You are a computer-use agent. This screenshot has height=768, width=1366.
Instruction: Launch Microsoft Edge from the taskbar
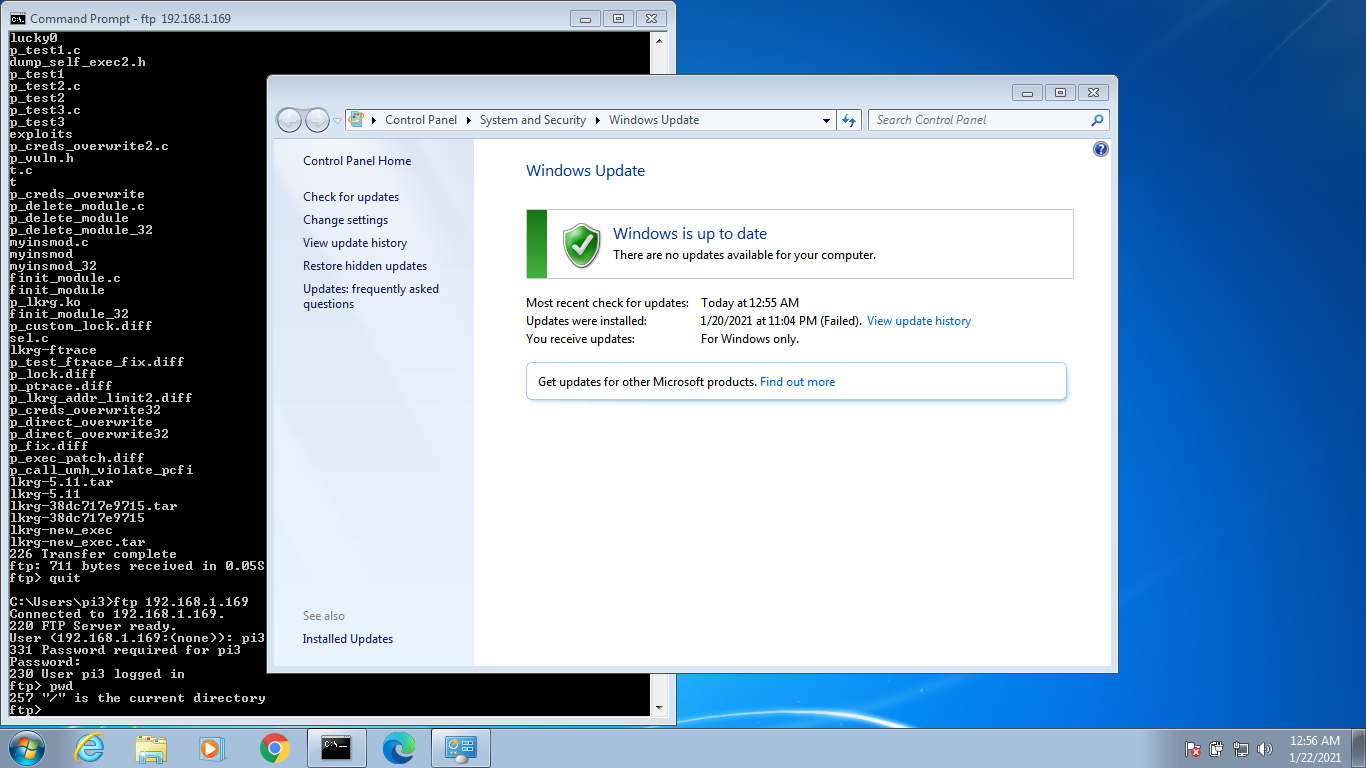tap(398, 748)
